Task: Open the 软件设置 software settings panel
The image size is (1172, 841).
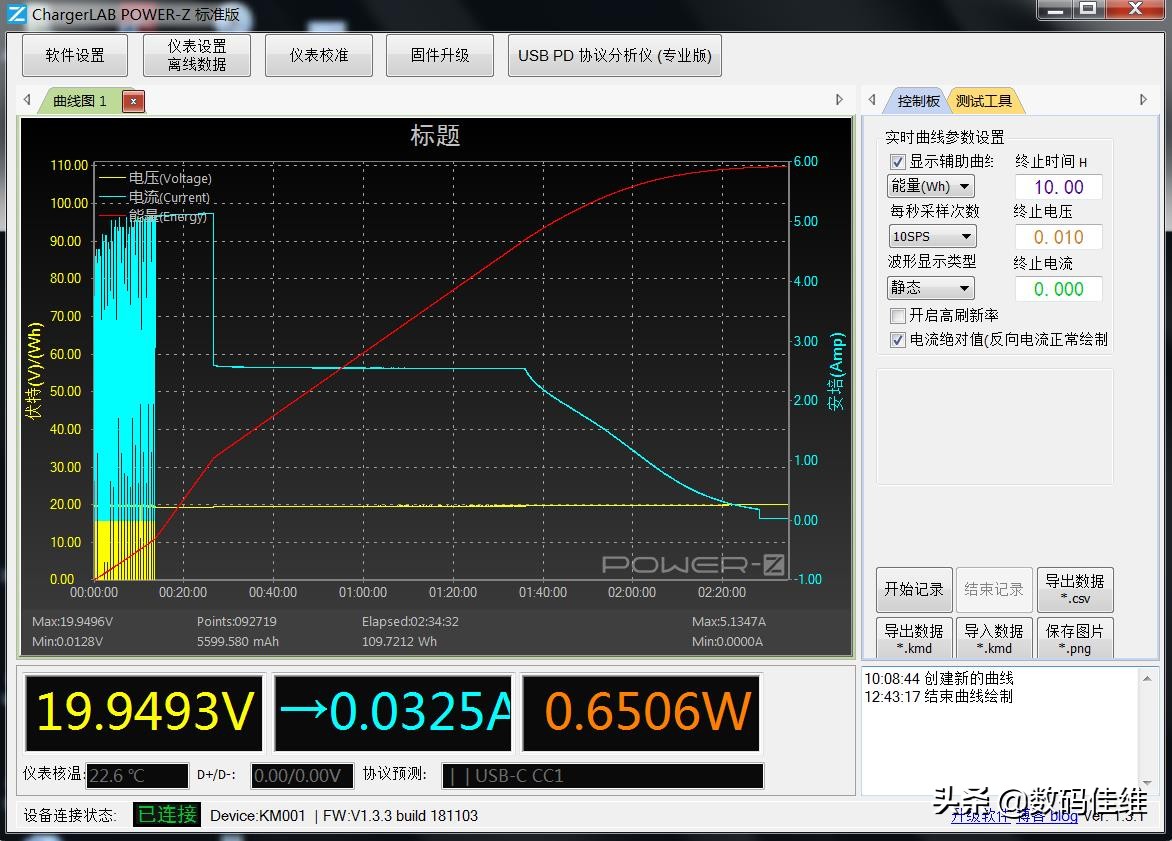Action: pos(74,55)
